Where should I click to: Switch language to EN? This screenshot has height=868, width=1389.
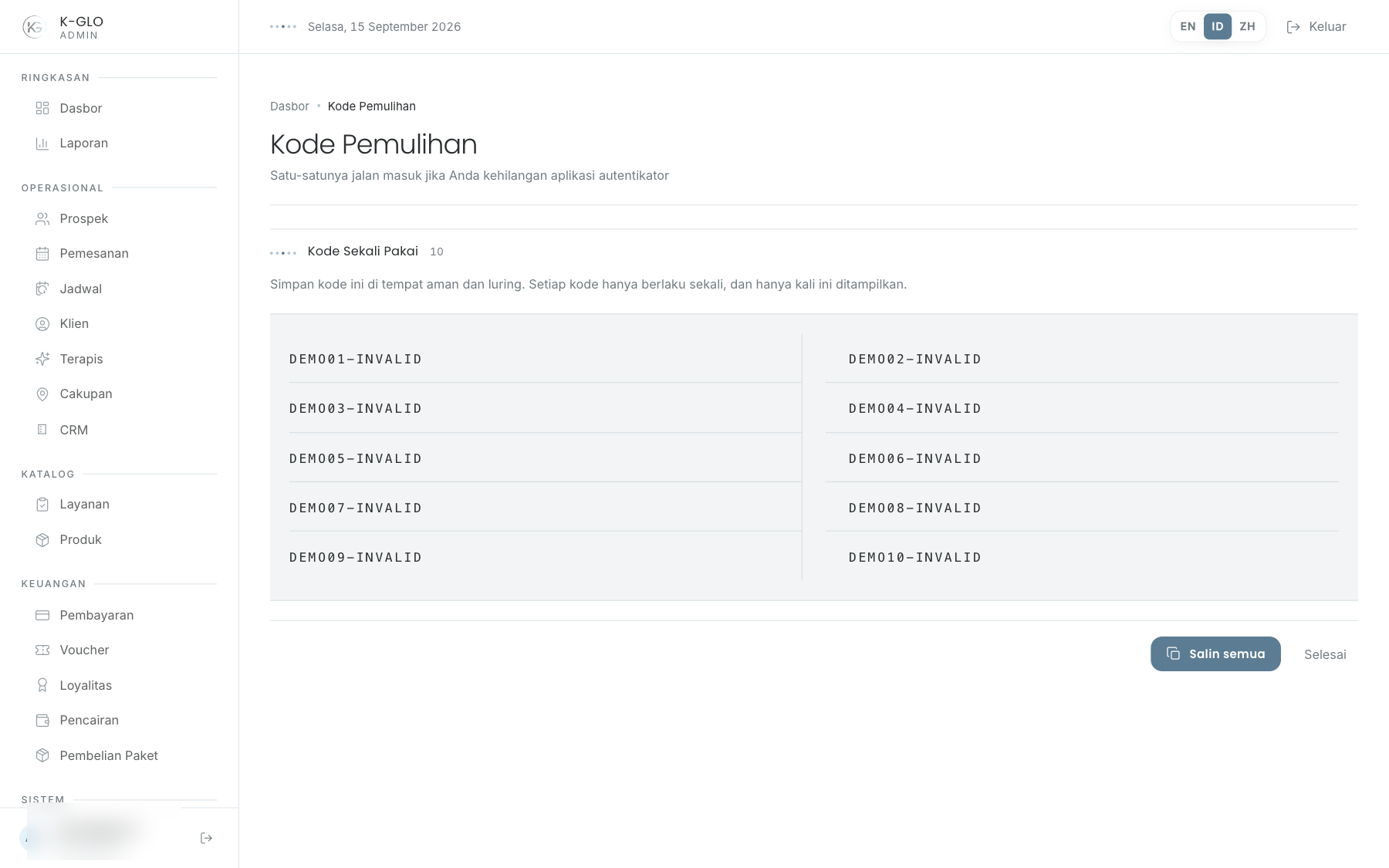pos(1188,26)
